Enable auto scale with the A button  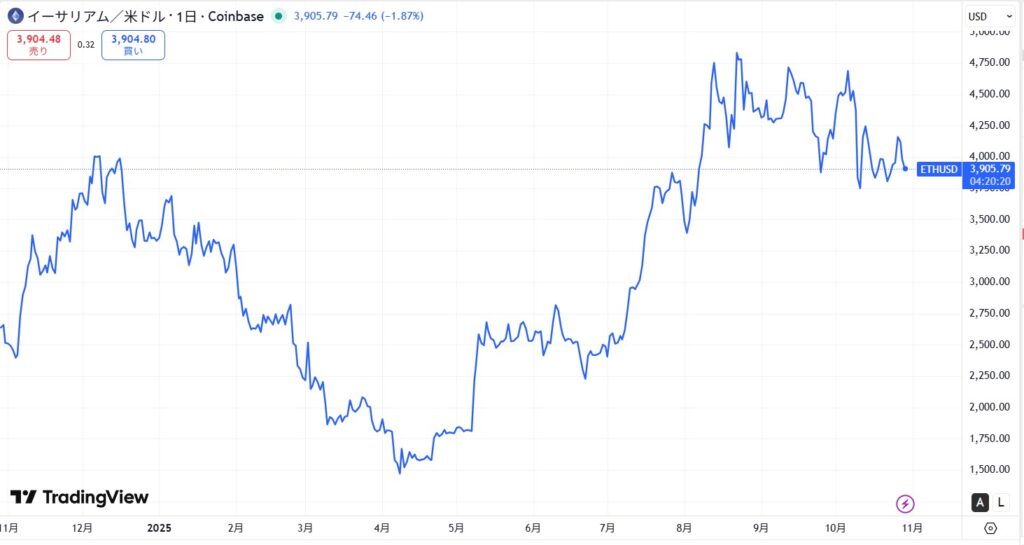tap(980, 503)
